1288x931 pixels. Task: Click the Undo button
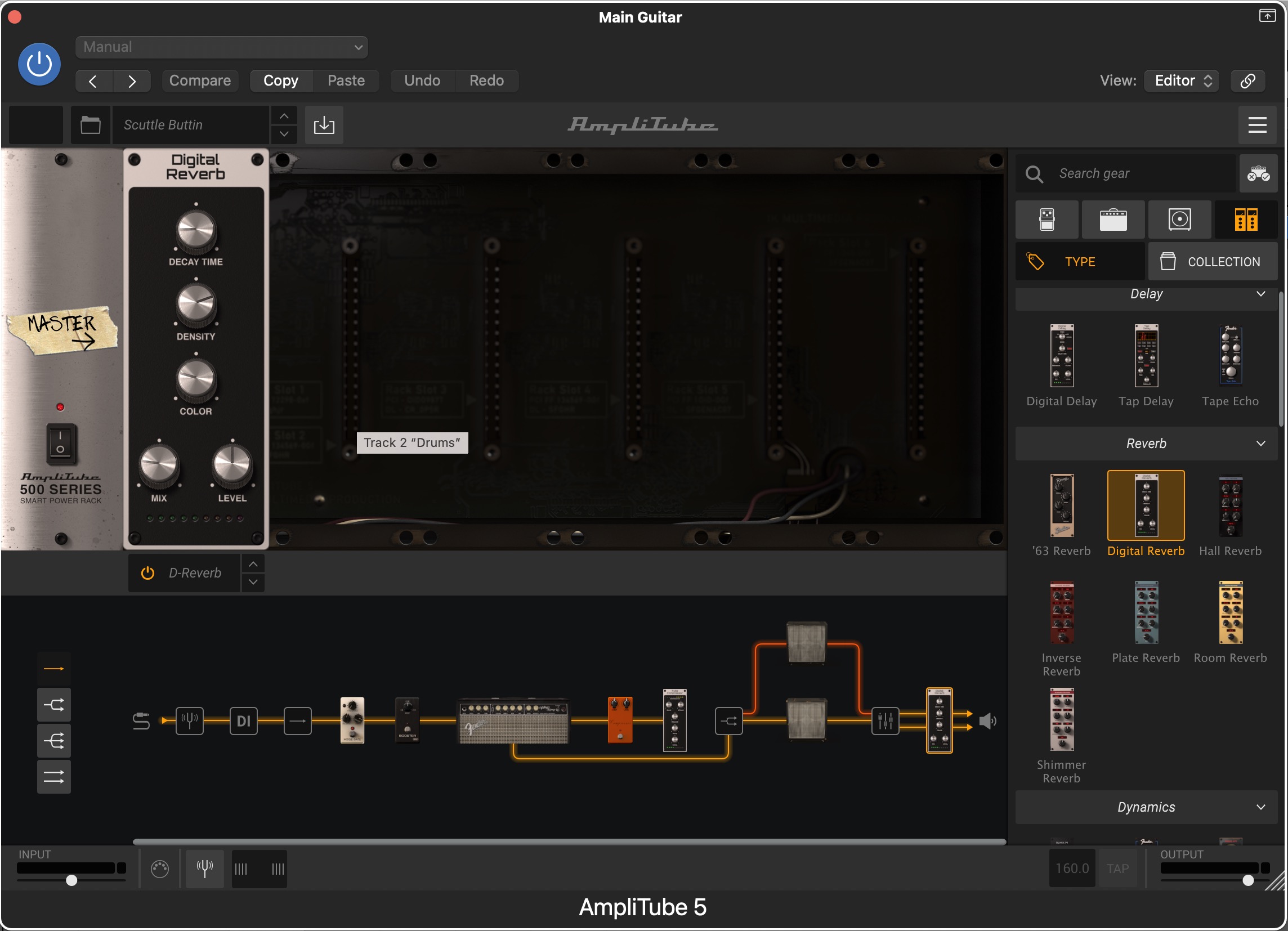(x=422, y=80)
